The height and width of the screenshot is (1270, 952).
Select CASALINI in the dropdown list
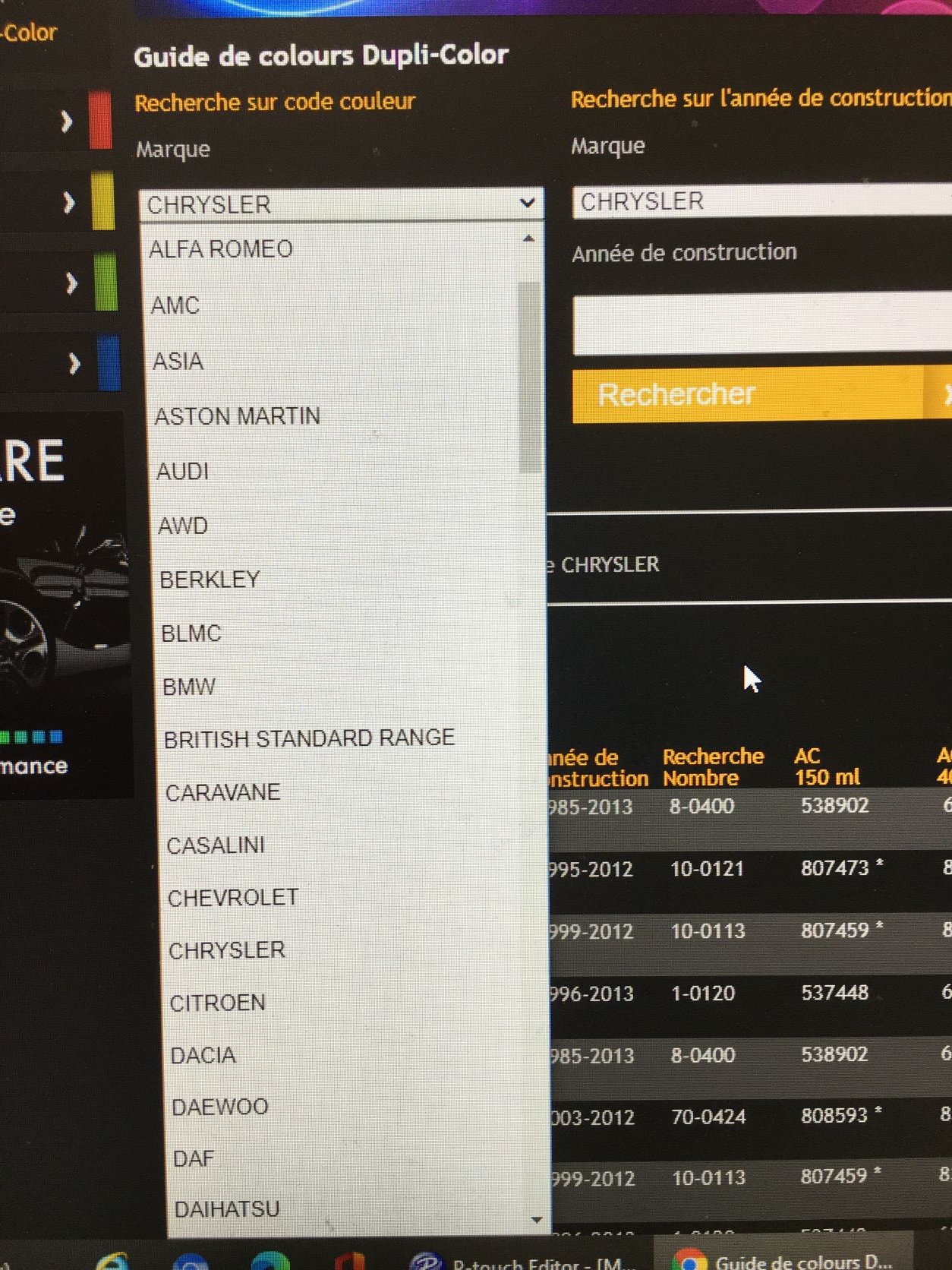tap(216, 845)
